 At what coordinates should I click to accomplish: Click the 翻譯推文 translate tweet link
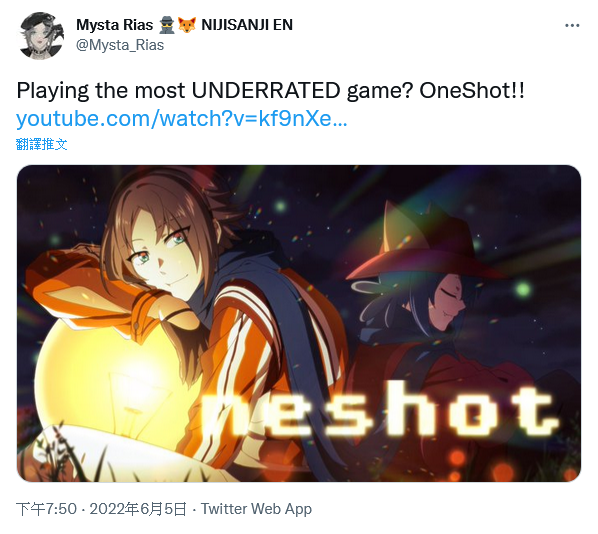tap(42, 145)
